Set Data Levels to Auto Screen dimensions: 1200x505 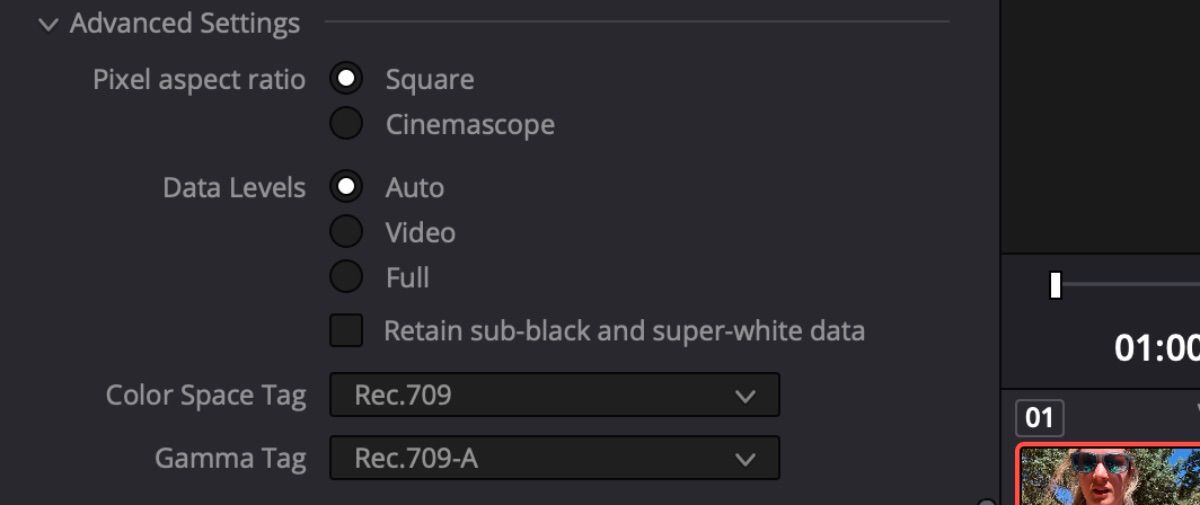346,187
